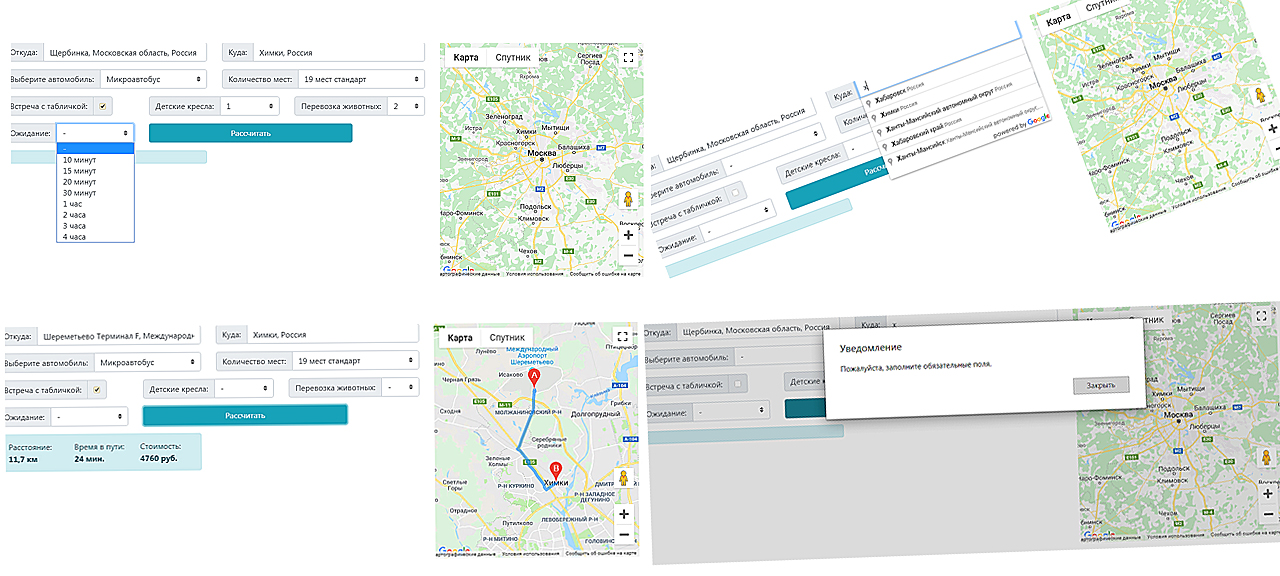This screenshot has height=576, width=1280.
Task: Open Детские кресла dropdown showing 1
Action: tap(250, 106)
